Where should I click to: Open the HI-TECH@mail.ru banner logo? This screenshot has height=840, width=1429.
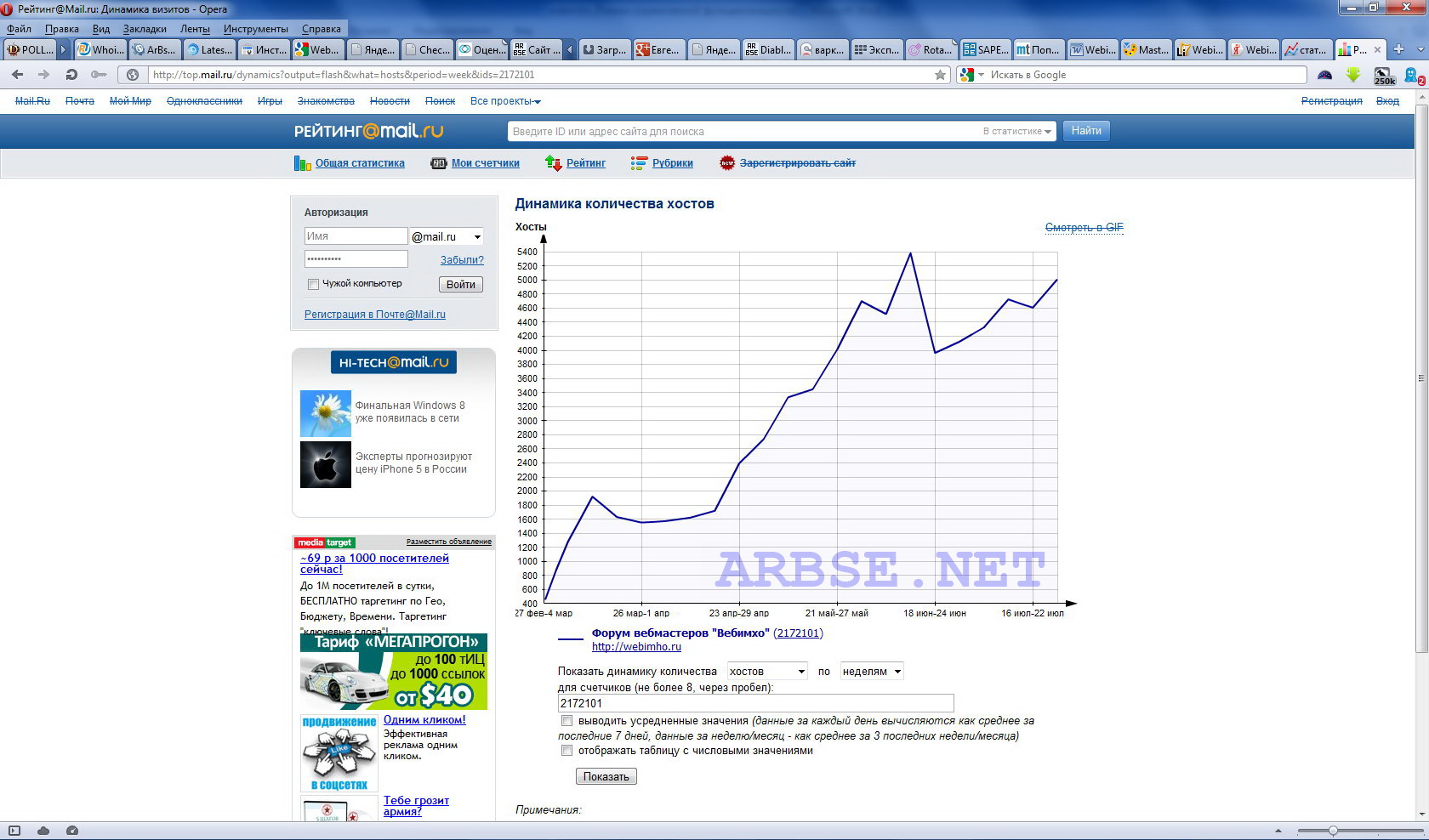[393, 362]
